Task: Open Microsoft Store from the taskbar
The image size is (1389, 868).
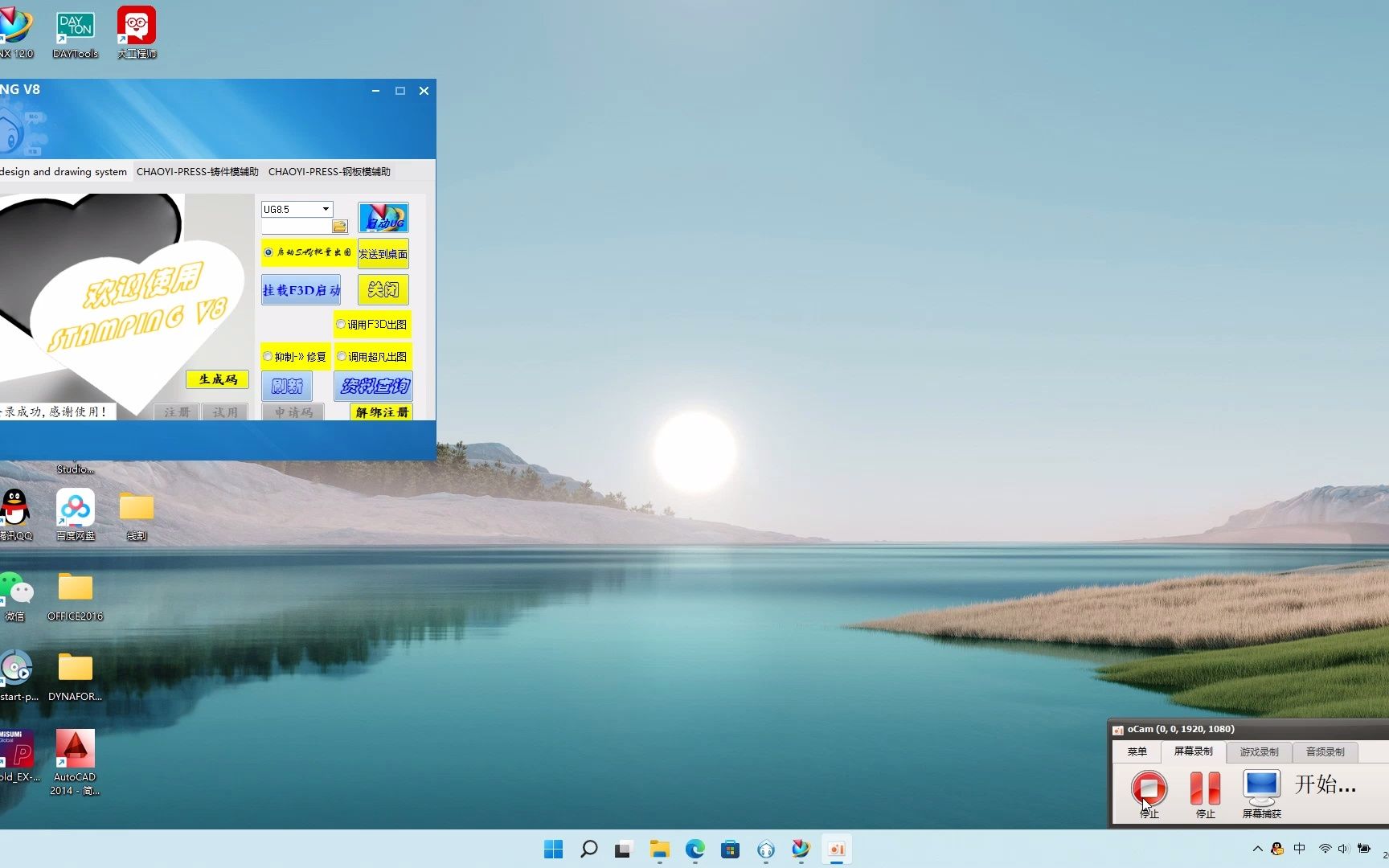Action: [x=730, y=850]
